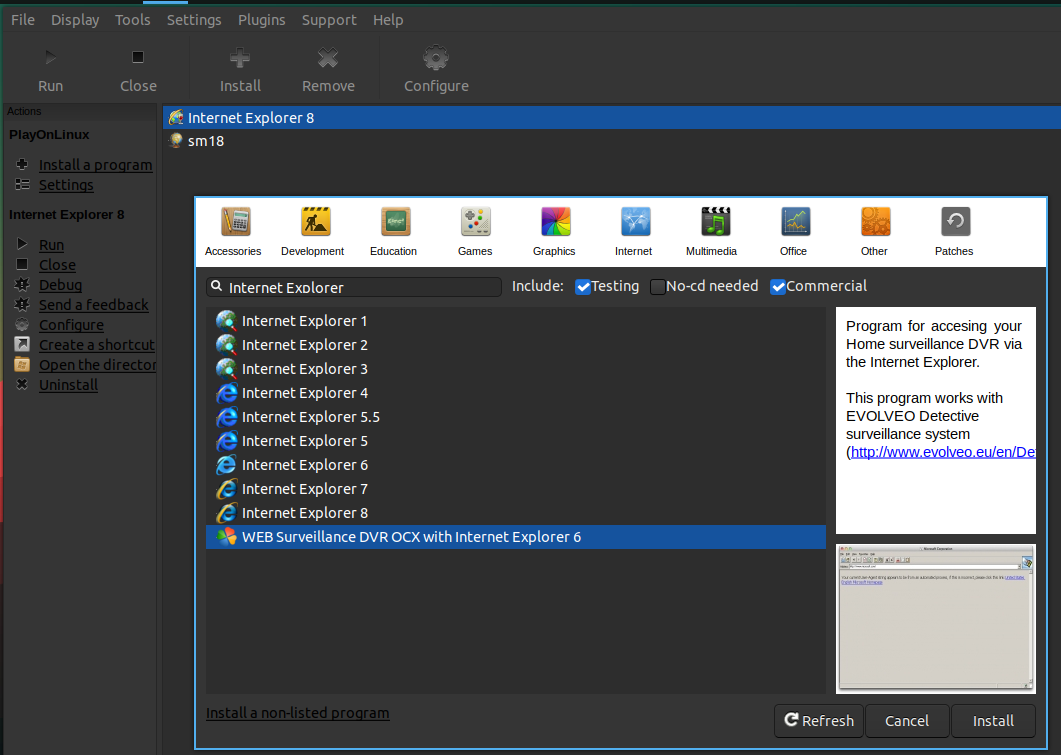1061x755 pixels.
Task: Open the Plugins menu
Action: pyautogui.click(x=261, y=20)
